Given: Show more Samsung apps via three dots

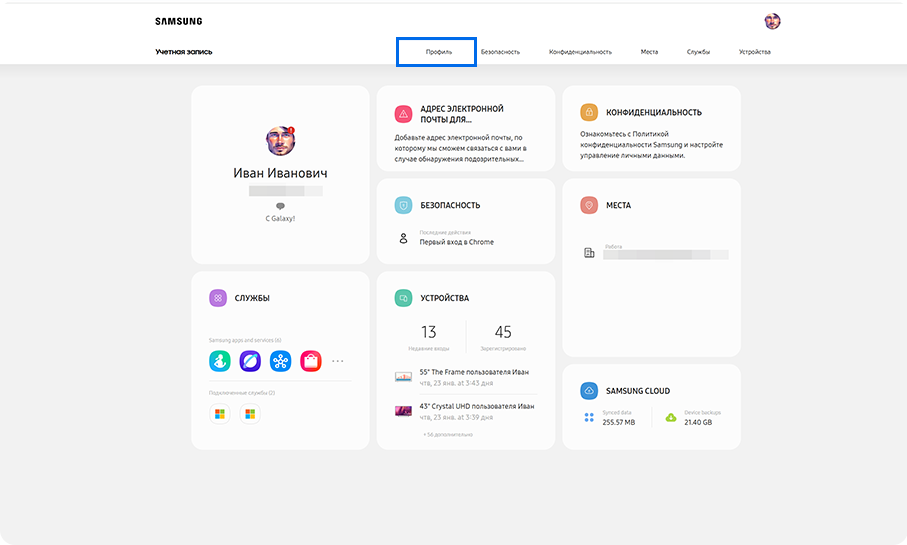Looking at the screenshot, I should (x=338, y=361).
